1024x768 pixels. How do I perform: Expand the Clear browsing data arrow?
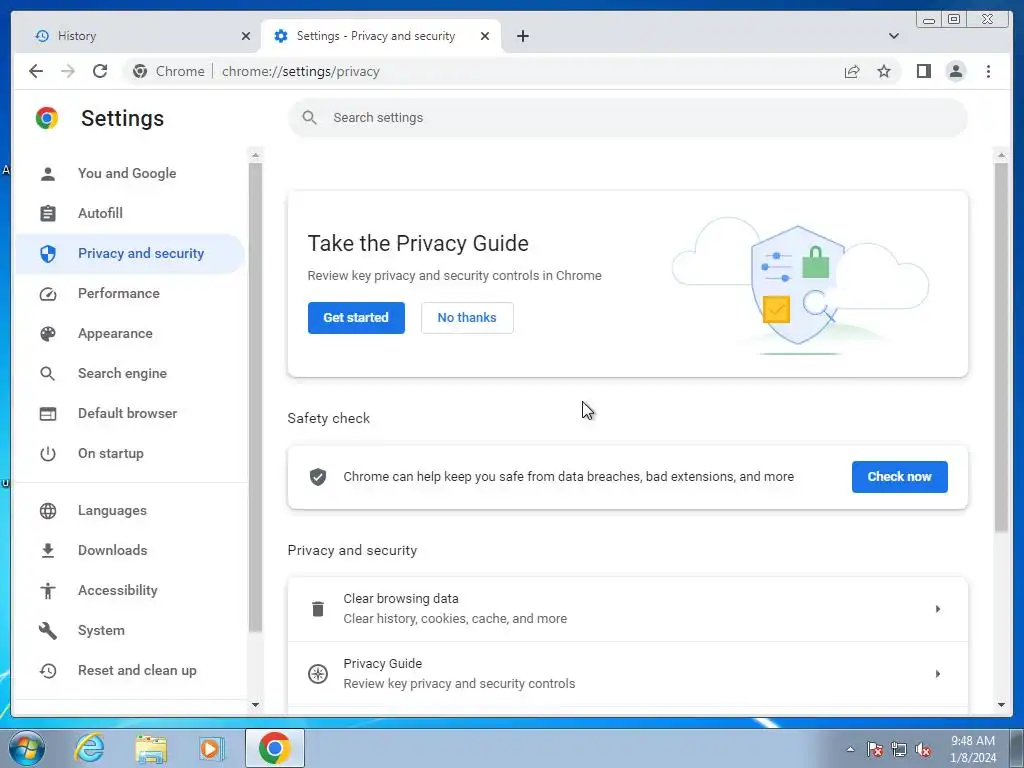tap(937, 609)
